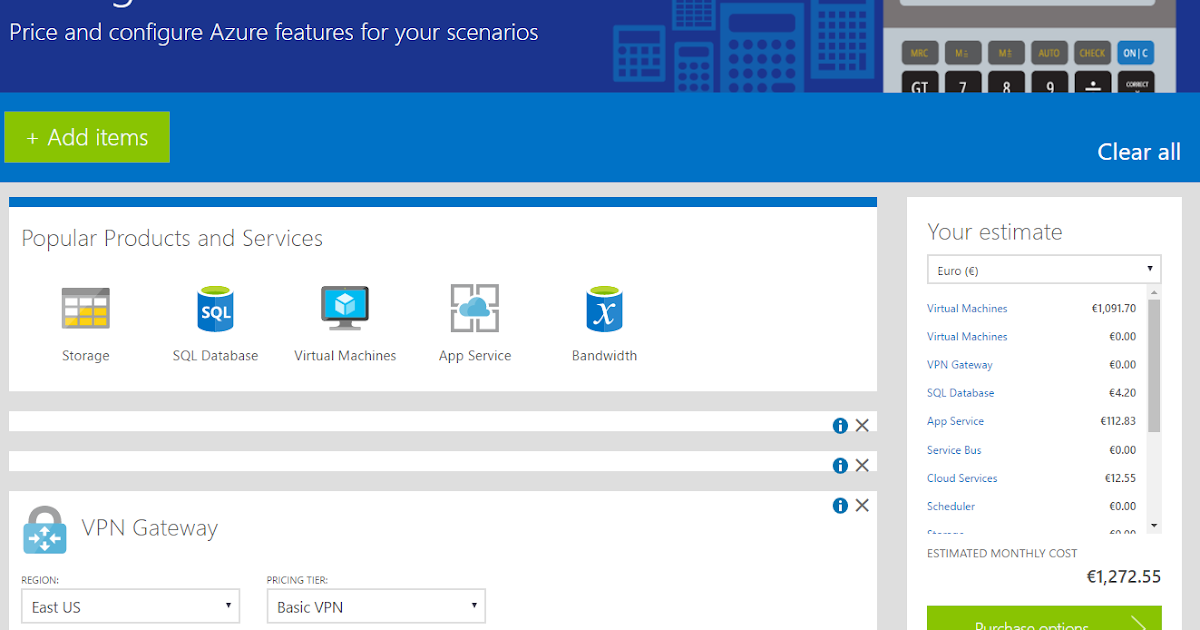Click the Popular Products and Services heading

point(172,238)
